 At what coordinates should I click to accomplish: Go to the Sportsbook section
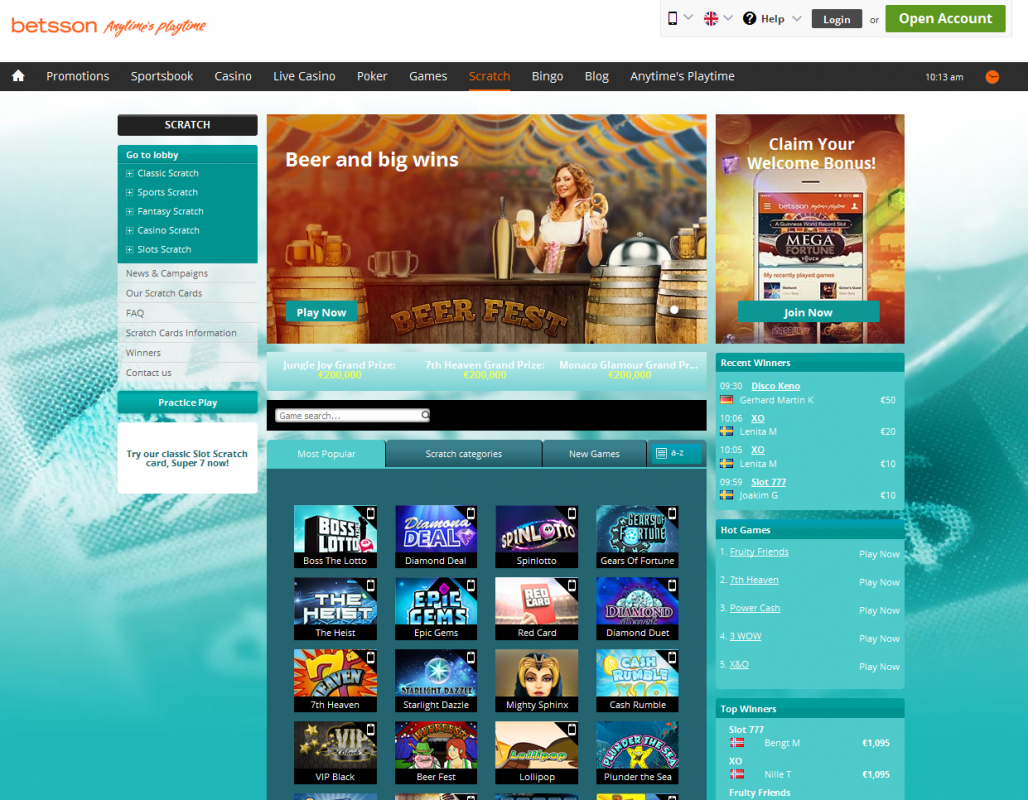tap(162, 76)
